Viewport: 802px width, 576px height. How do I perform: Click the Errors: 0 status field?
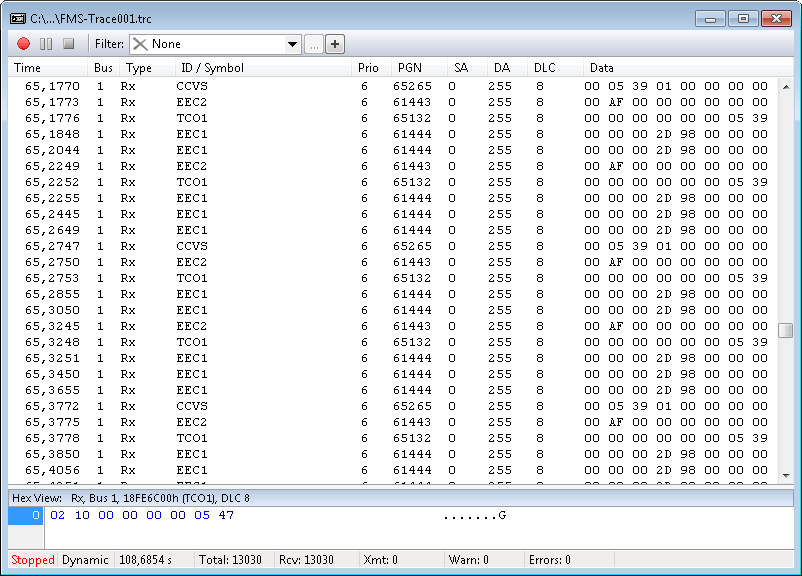pos(569,560)
